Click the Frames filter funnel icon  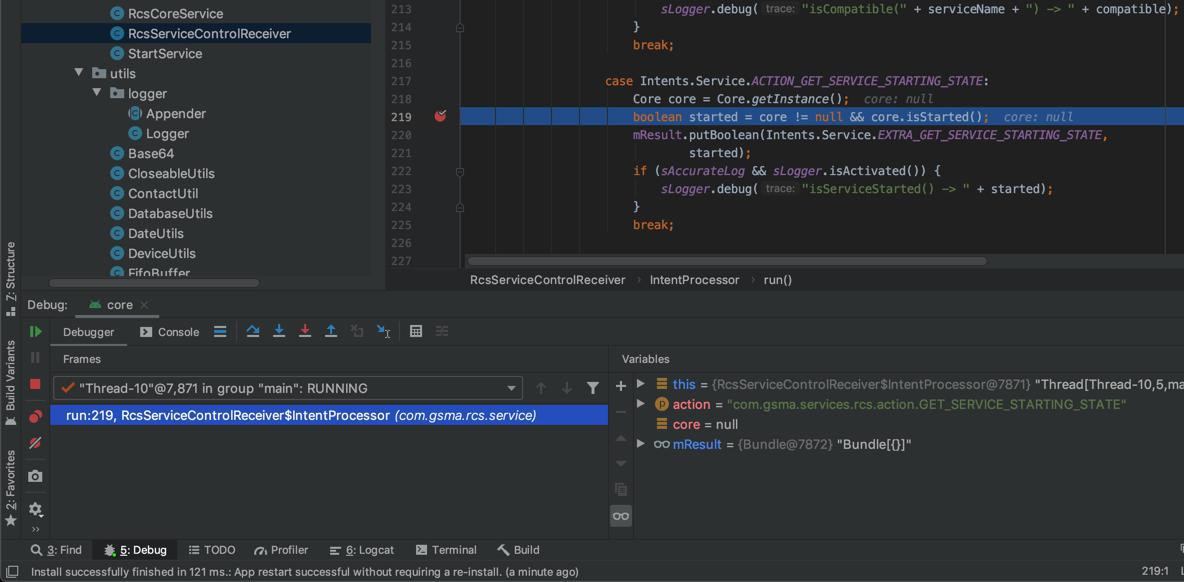click(x=593, y=388)
